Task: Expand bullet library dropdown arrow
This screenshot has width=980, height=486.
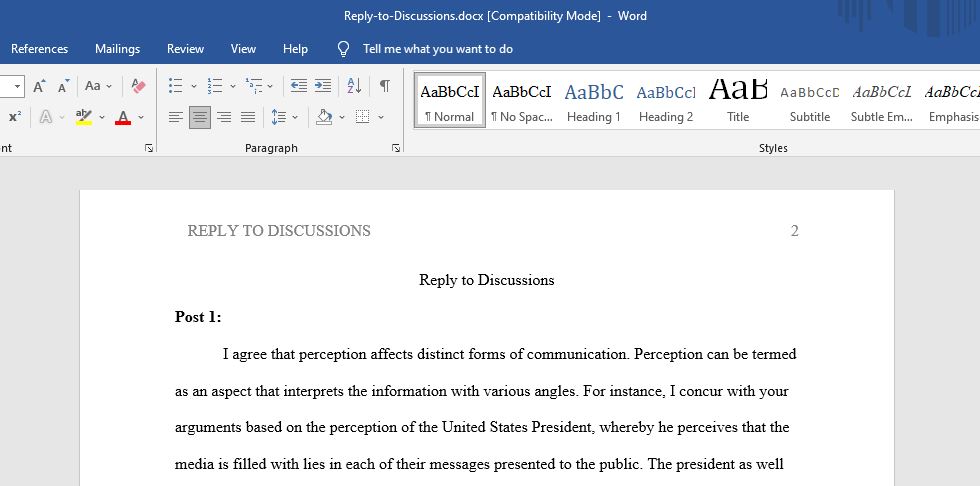Action: (x=194, y=86)
